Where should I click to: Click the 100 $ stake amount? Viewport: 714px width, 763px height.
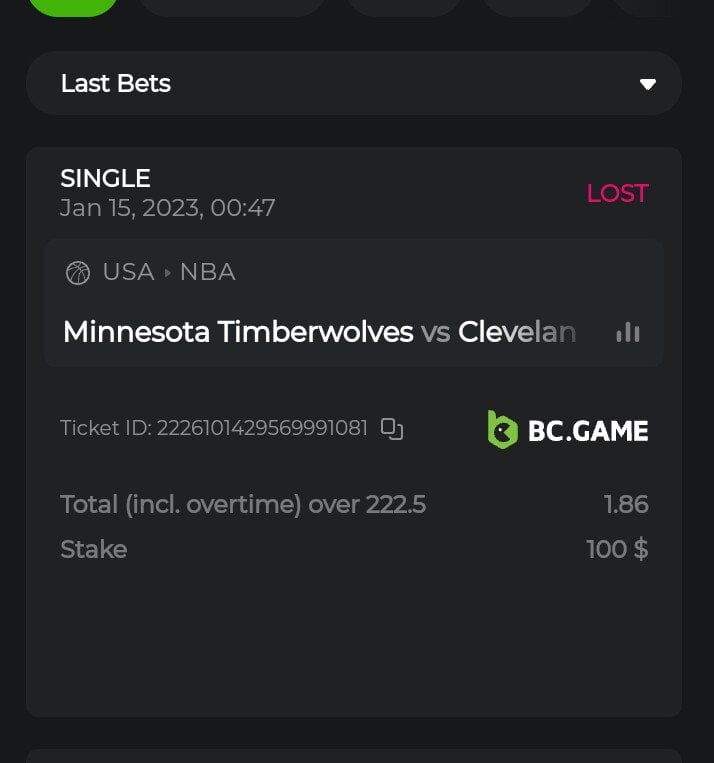pos(617,549)
